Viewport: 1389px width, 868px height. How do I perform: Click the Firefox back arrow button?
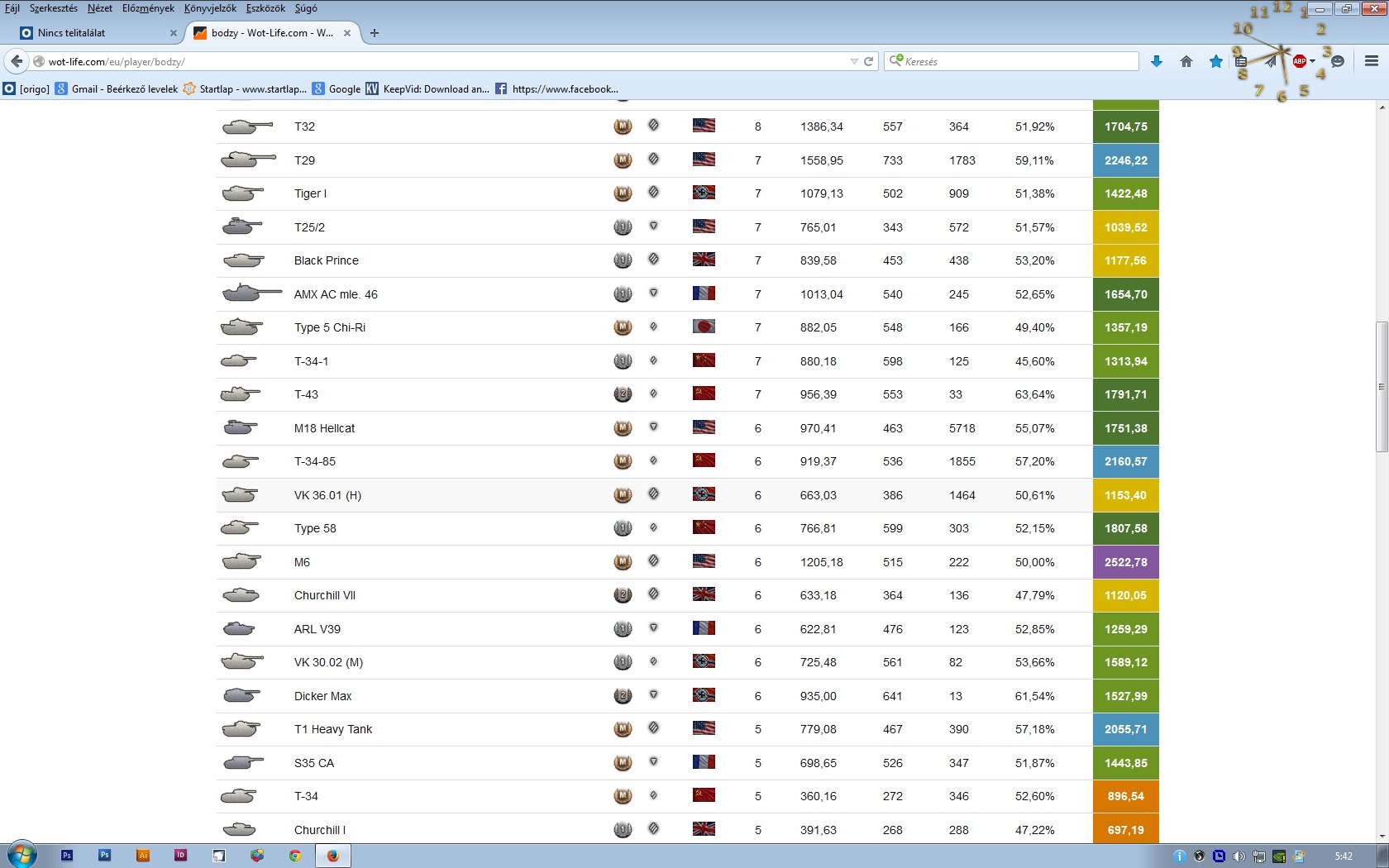[x=17, y=61]
